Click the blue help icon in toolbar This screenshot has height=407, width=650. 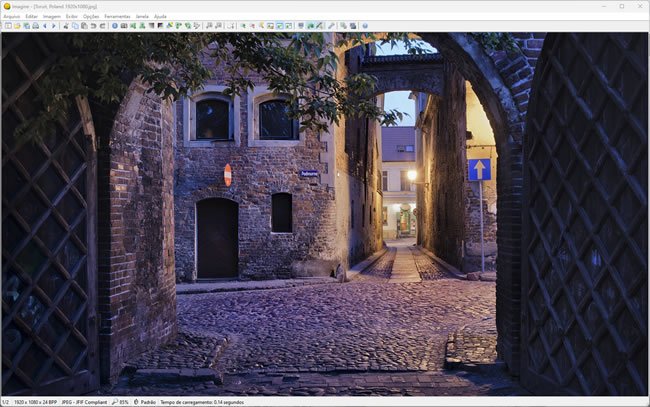click(365, 25)
